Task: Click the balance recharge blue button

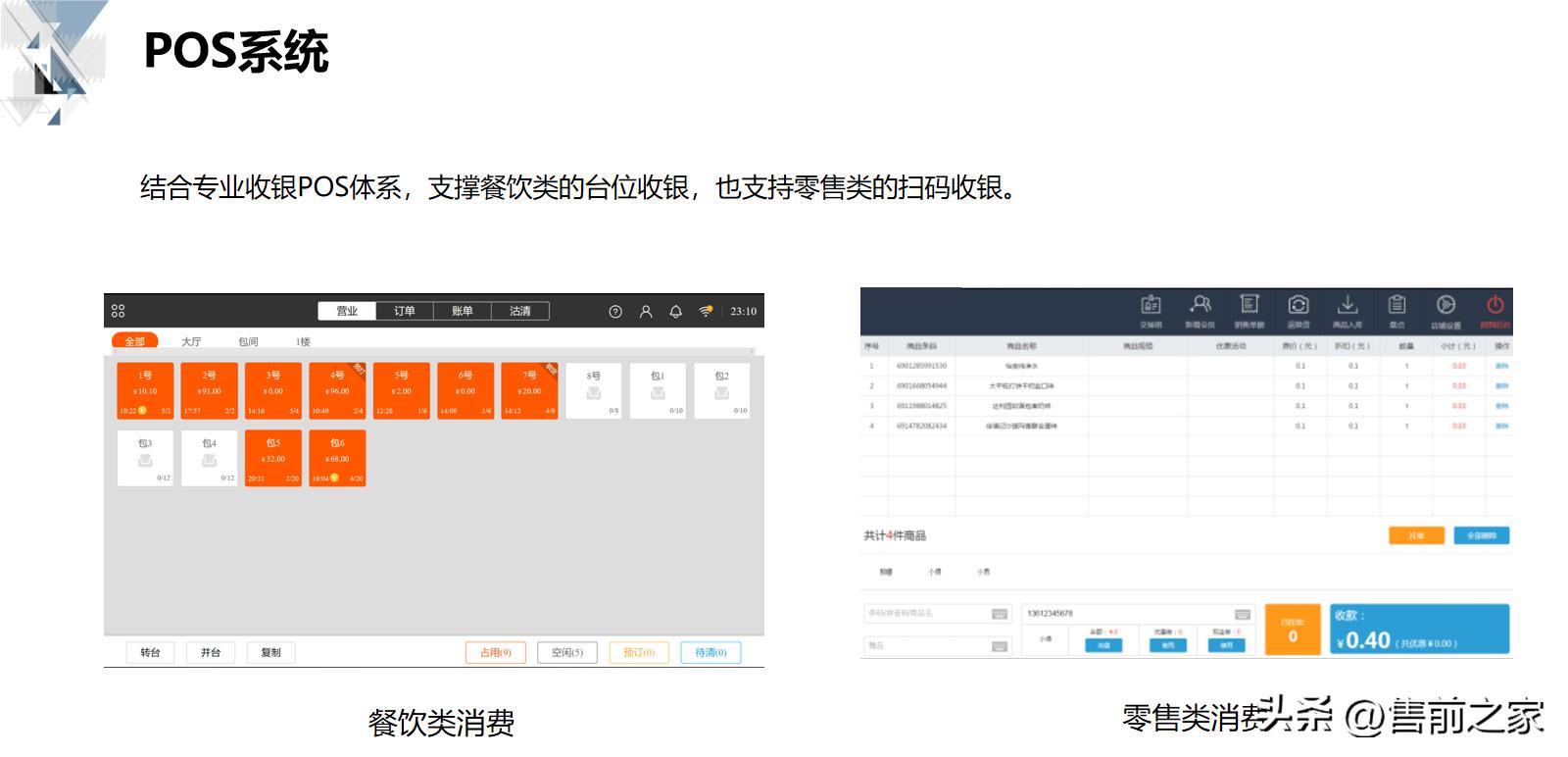Action: point(1103,645)
